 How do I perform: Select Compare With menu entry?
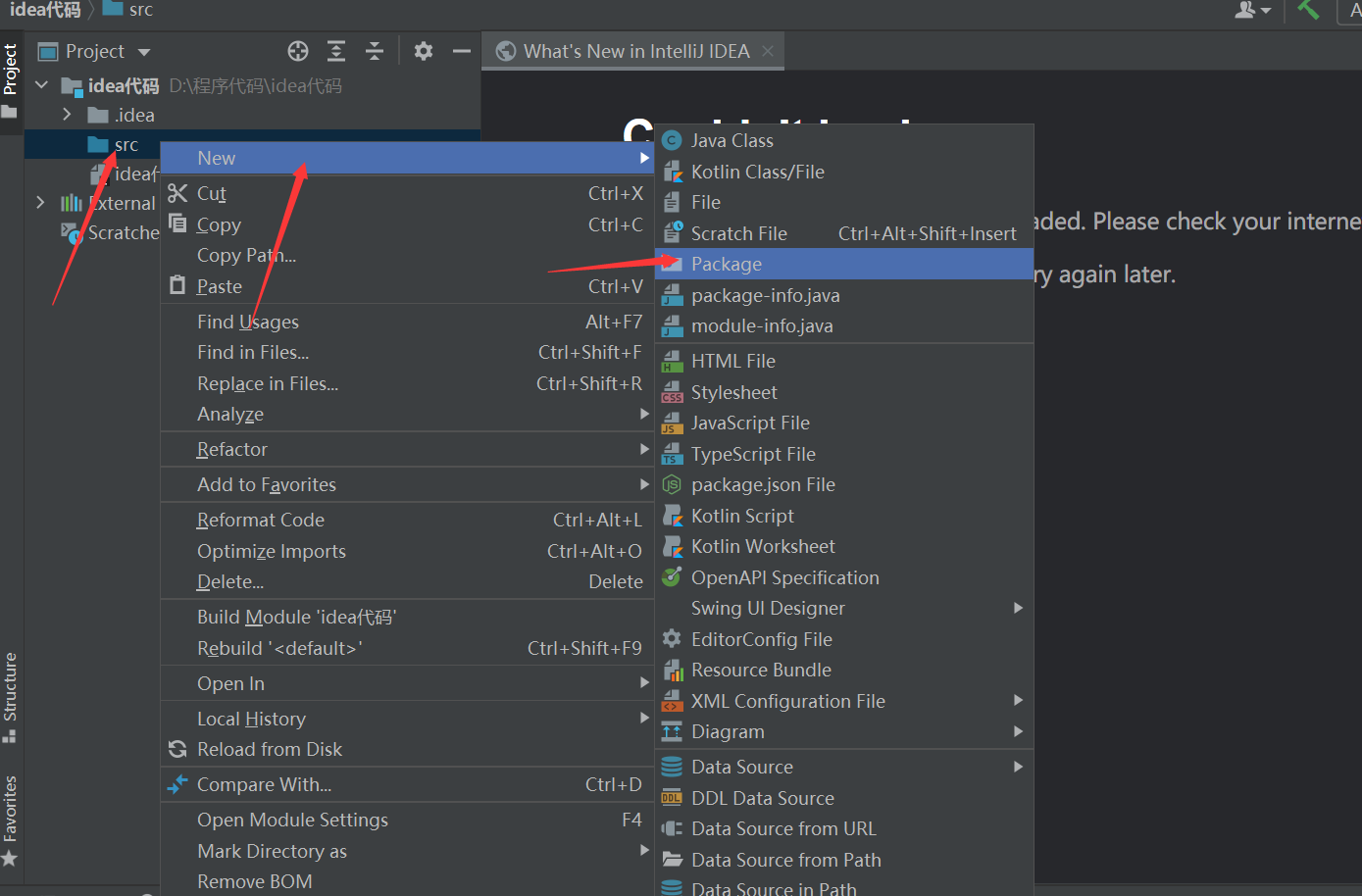click(x=407, y=784)
